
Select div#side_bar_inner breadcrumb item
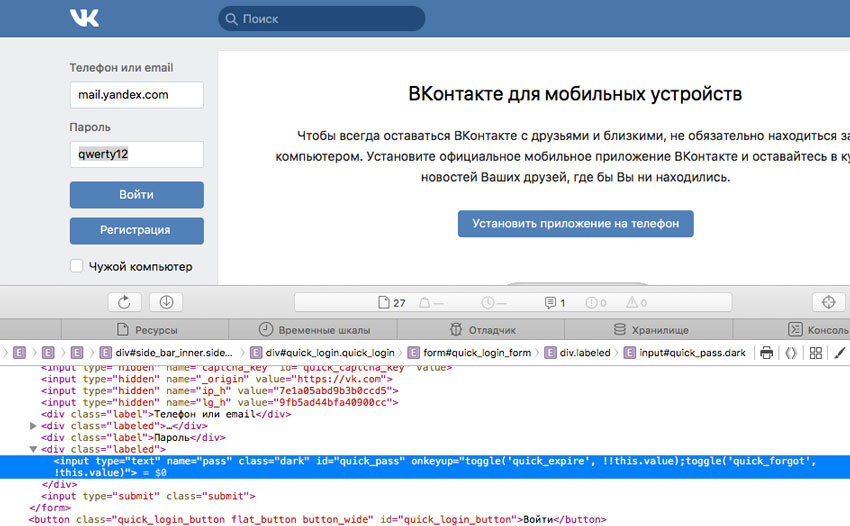(x=166, y=353)
